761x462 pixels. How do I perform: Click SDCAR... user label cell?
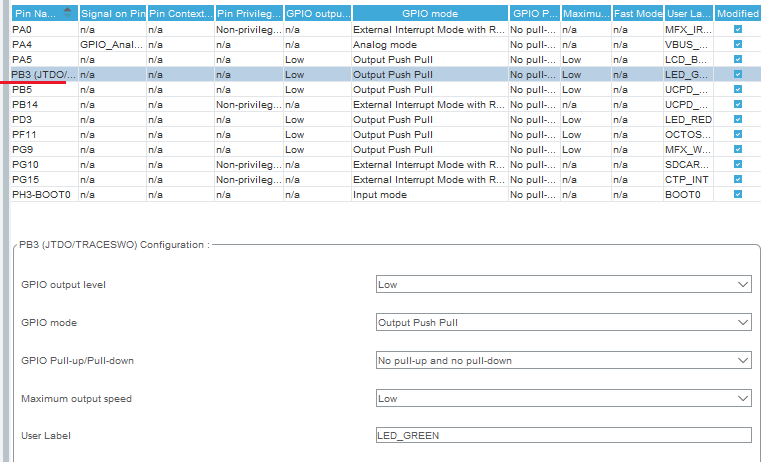coord(689,165)
